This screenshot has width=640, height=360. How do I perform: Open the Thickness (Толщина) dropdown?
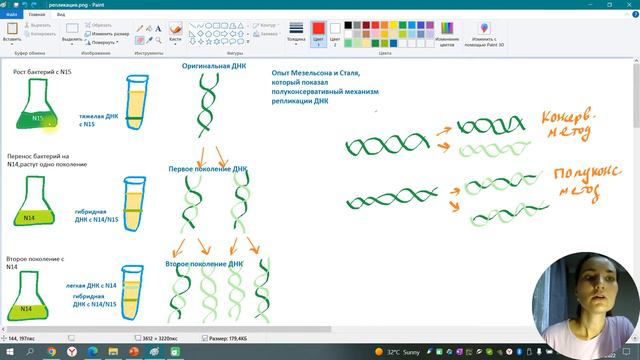point(296,33)
